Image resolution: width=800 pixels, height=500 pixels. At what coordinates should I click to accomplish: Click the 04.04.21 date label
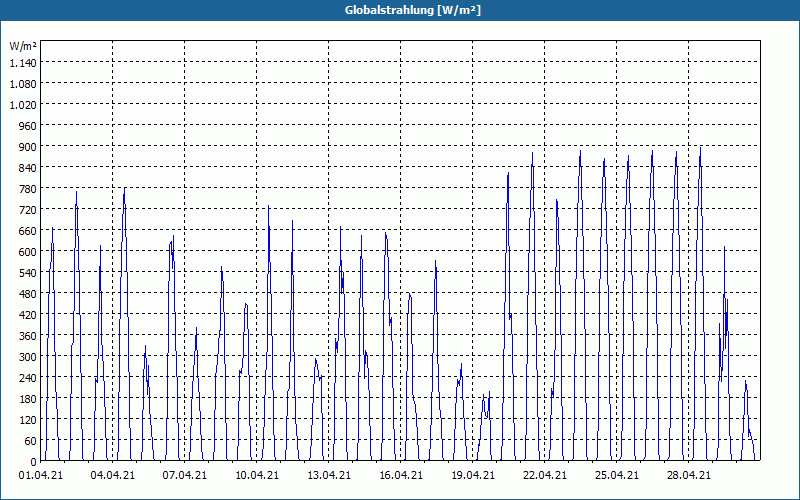click(x=113, y=476)
